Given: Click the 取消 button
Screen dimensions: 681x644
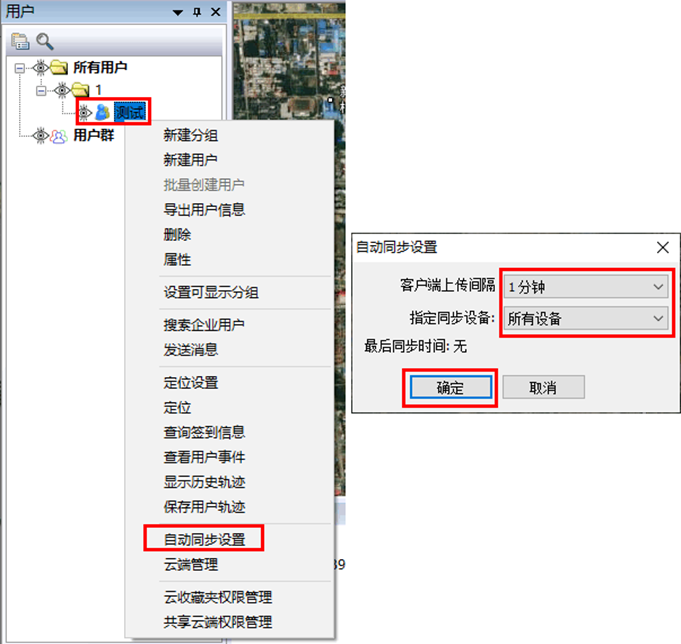Looking at the screenshot, I should (x=543, y=387).
